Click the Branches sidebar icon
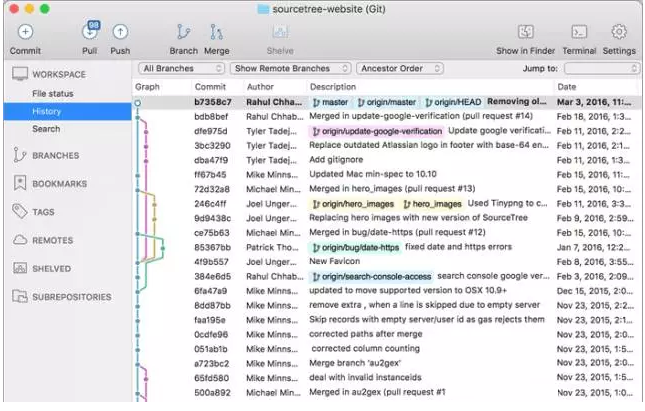645x411 pixels. [x=19, y=155]
